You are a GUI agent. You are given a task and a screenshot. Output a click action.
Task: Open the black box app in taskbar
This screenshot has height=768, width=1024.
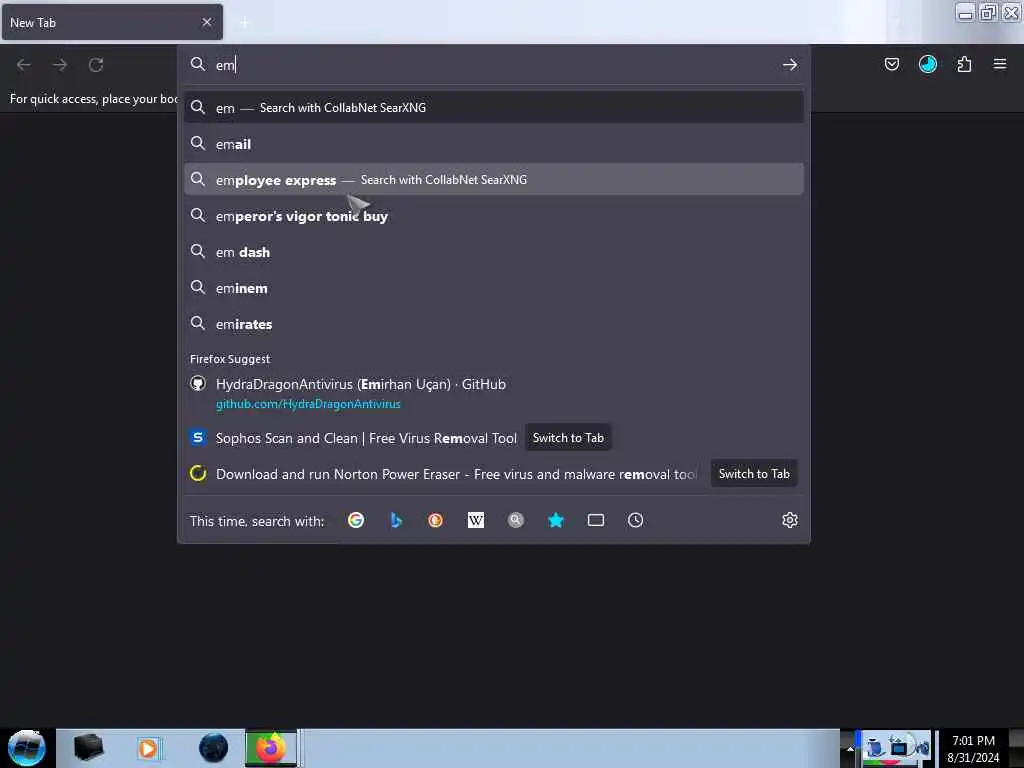[88, 748]
